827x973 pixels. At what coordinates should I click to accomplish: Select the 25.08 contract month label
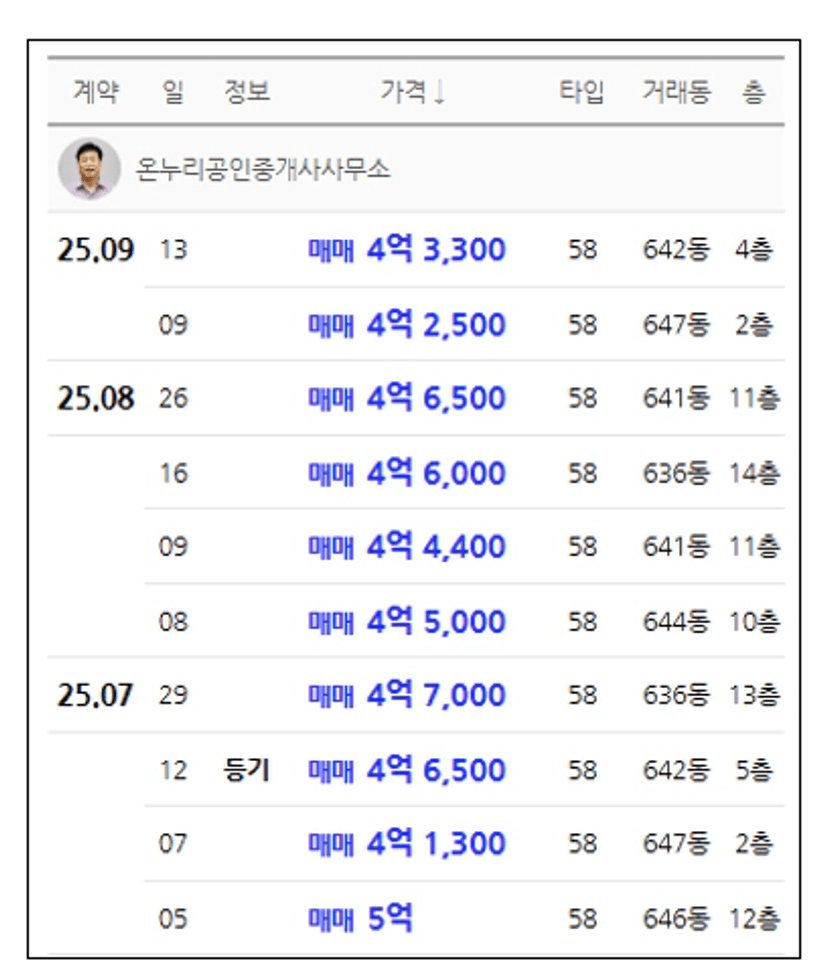click(x=96, y=398)
